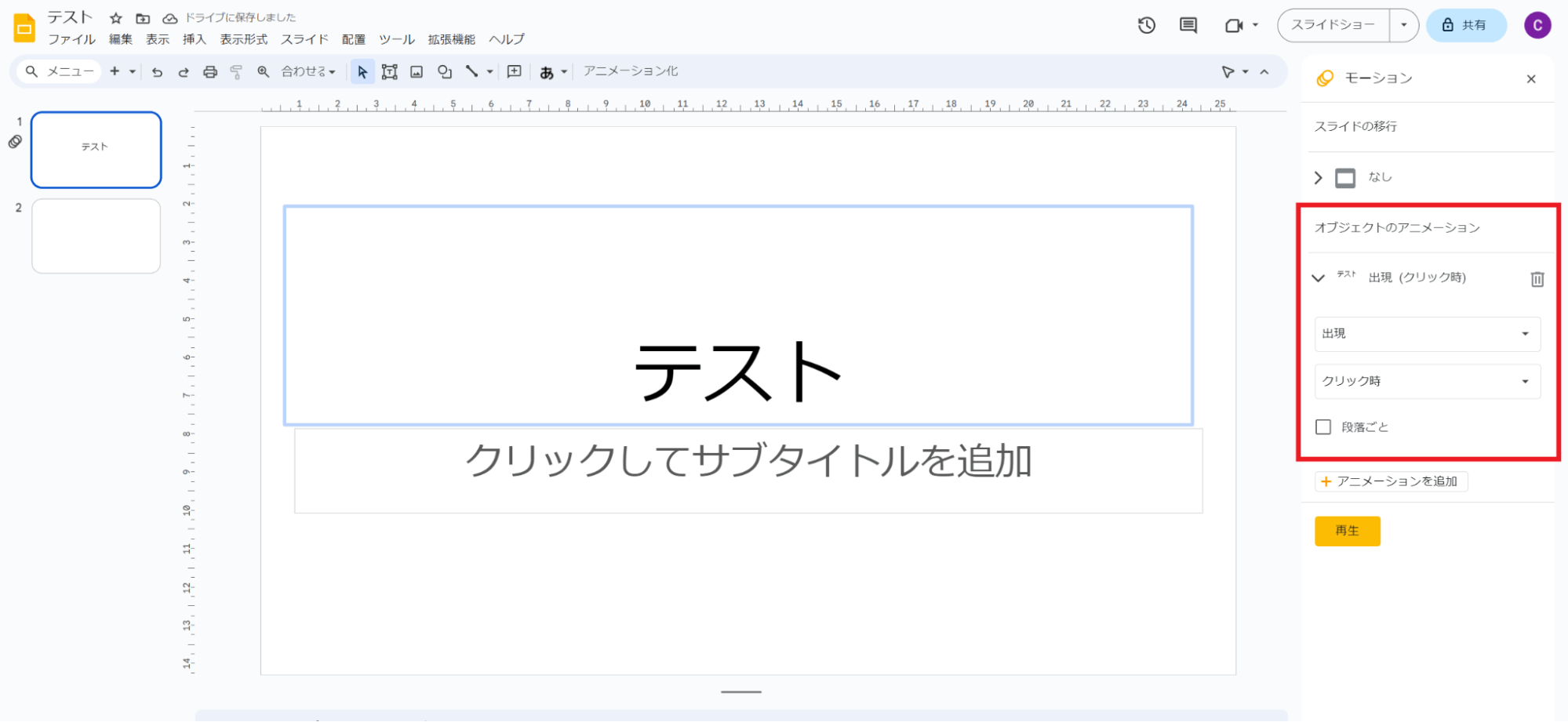Image resolution: width=1568 pixels, height=722 pixels.
Task: Open the 挿入 menu
Action: (194, 39)
